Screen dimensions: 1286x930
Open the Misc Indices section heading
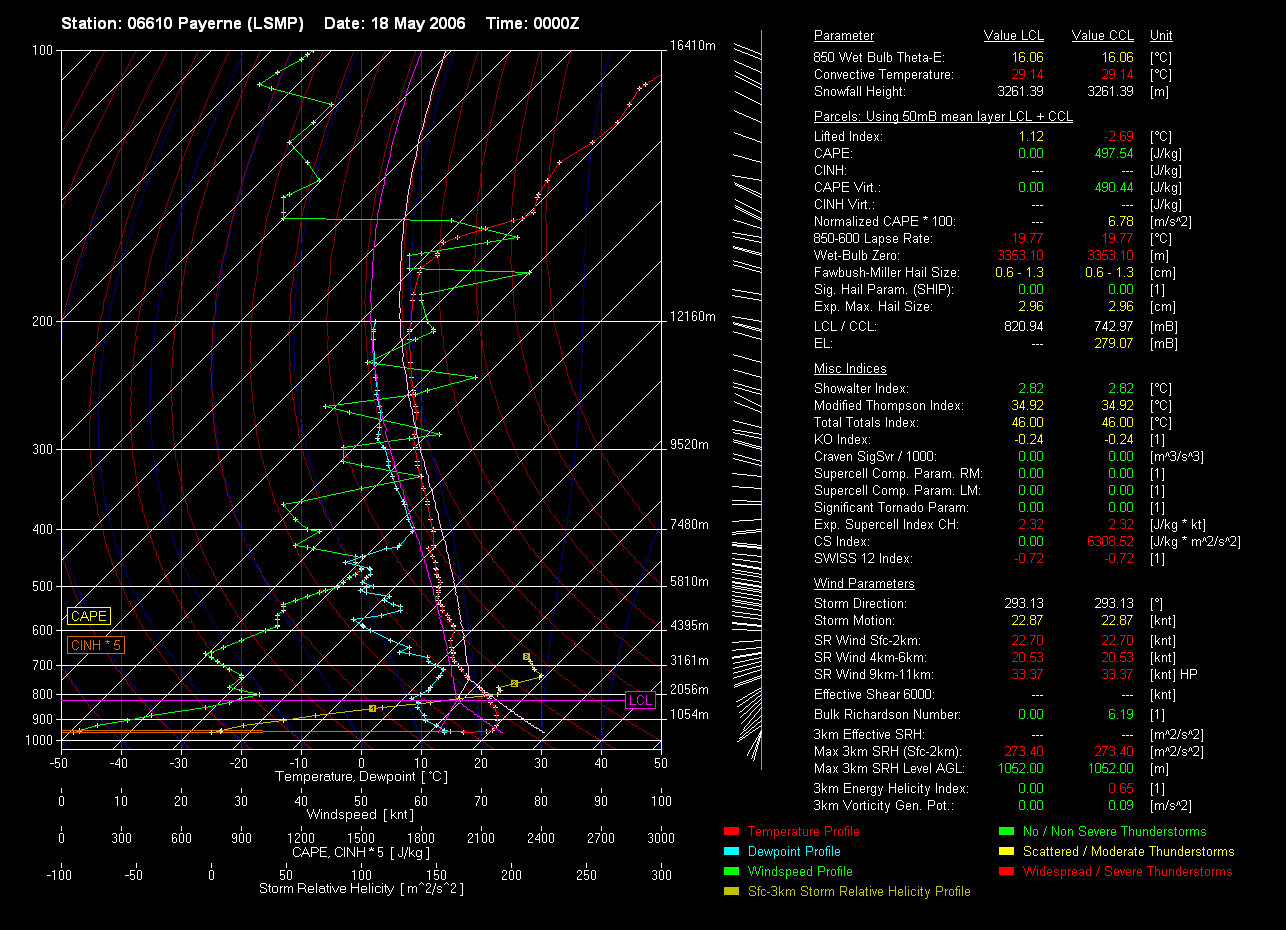[x=850, y=369]
